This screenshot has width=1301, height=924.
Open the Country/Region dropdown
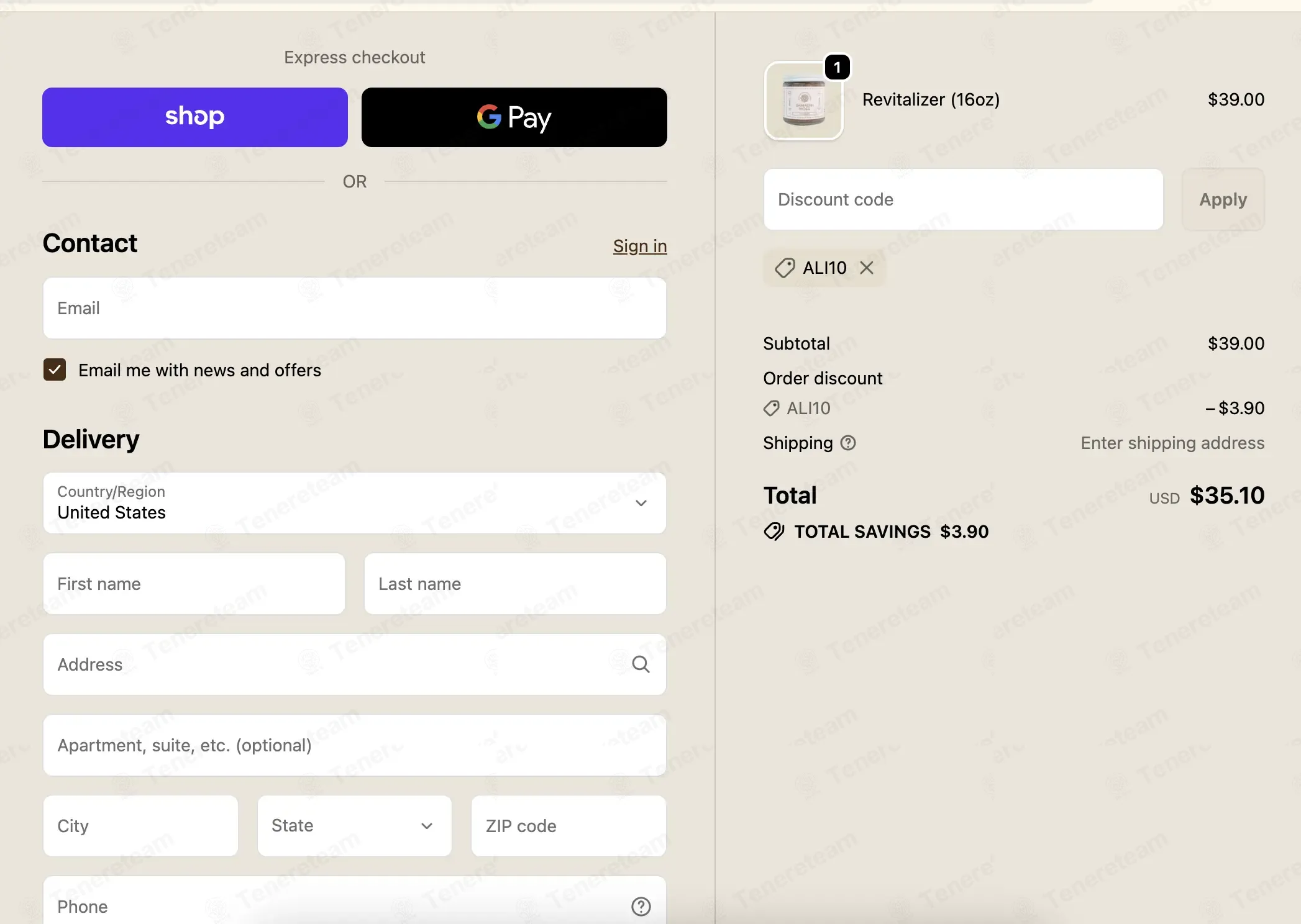pos(355,503)
